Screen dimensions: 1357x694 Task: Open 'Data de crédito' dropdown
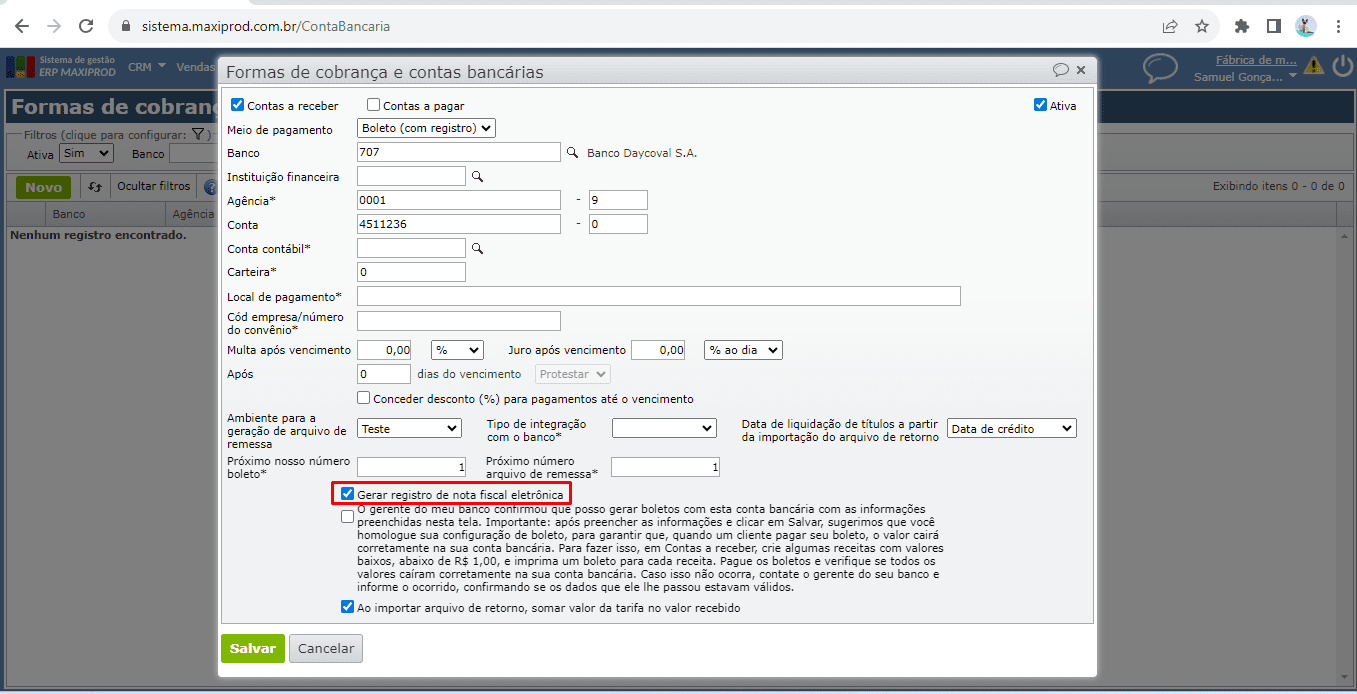click(1011, 428)
